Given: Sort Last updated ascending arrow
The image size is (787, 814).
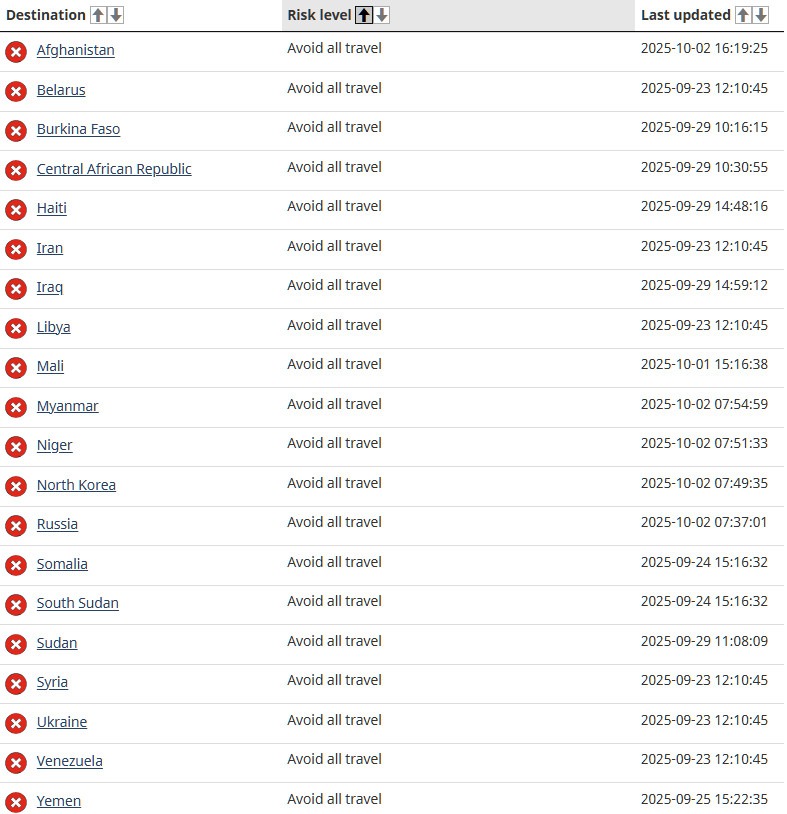Looking at the screenshot, I should coord(743,15).
